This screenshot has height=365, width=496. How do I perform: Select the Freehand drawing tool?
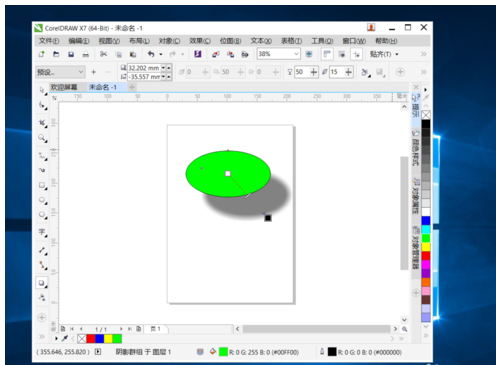click(x=42, y=156)
